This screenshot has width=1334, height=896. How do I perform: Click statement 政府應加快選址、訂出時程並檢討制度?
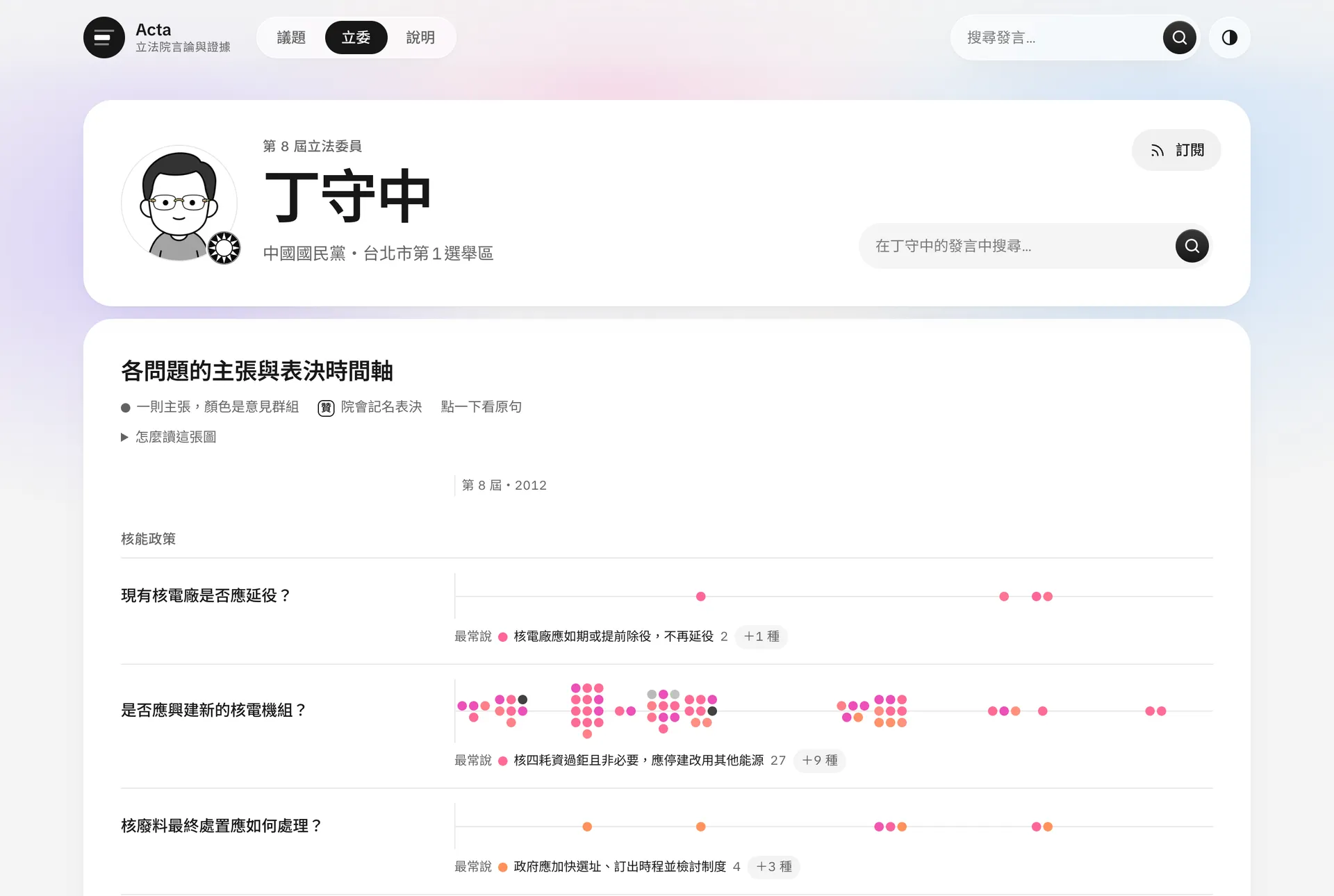tap(620, 867)
